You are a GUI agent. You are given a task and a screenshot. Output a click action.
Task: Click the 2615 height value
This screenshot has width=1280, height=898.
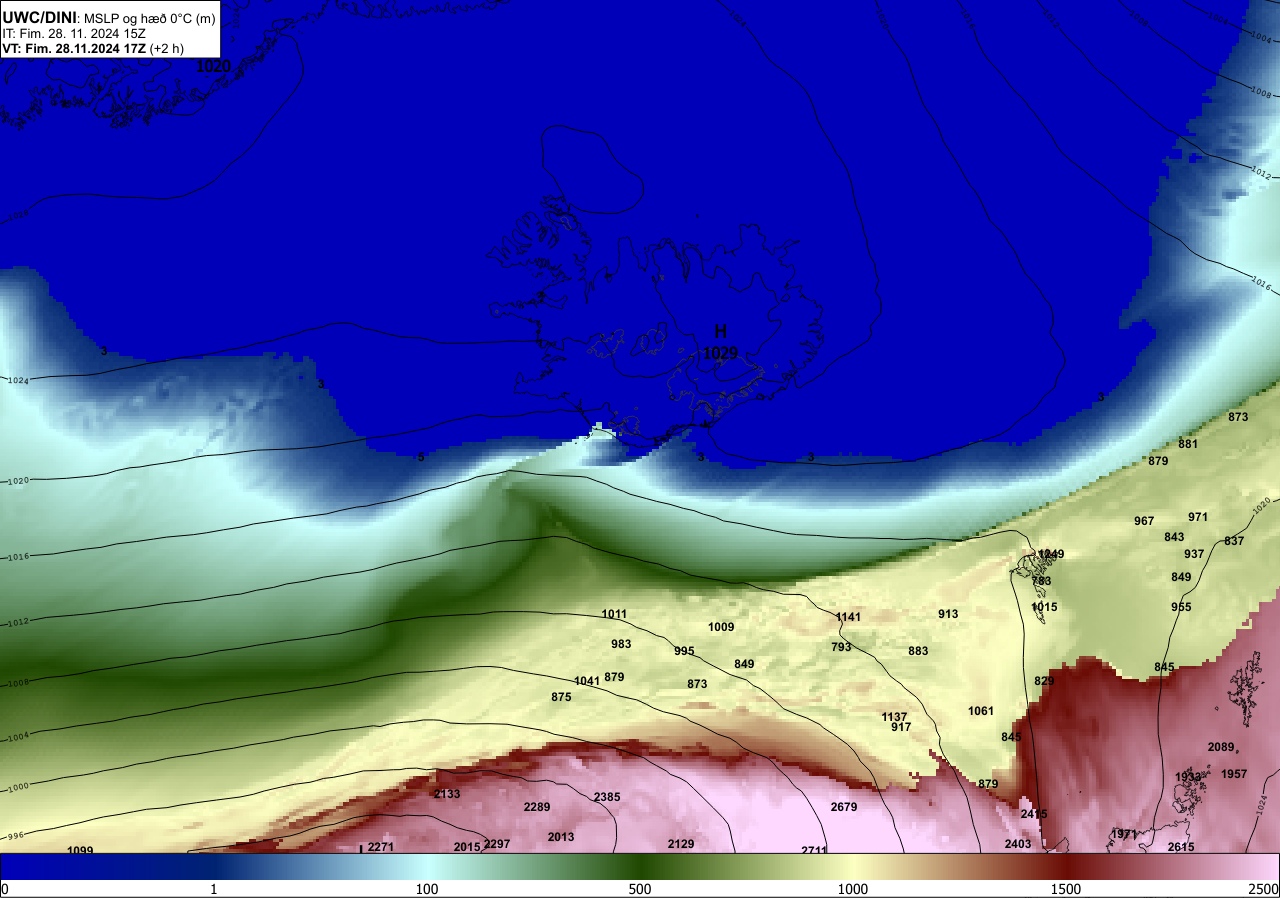click(1181, 847)
